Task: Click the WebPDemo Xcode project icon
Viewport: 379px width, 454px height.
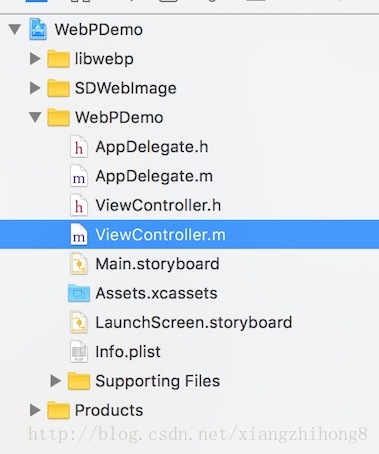Action: coord(38,29)
